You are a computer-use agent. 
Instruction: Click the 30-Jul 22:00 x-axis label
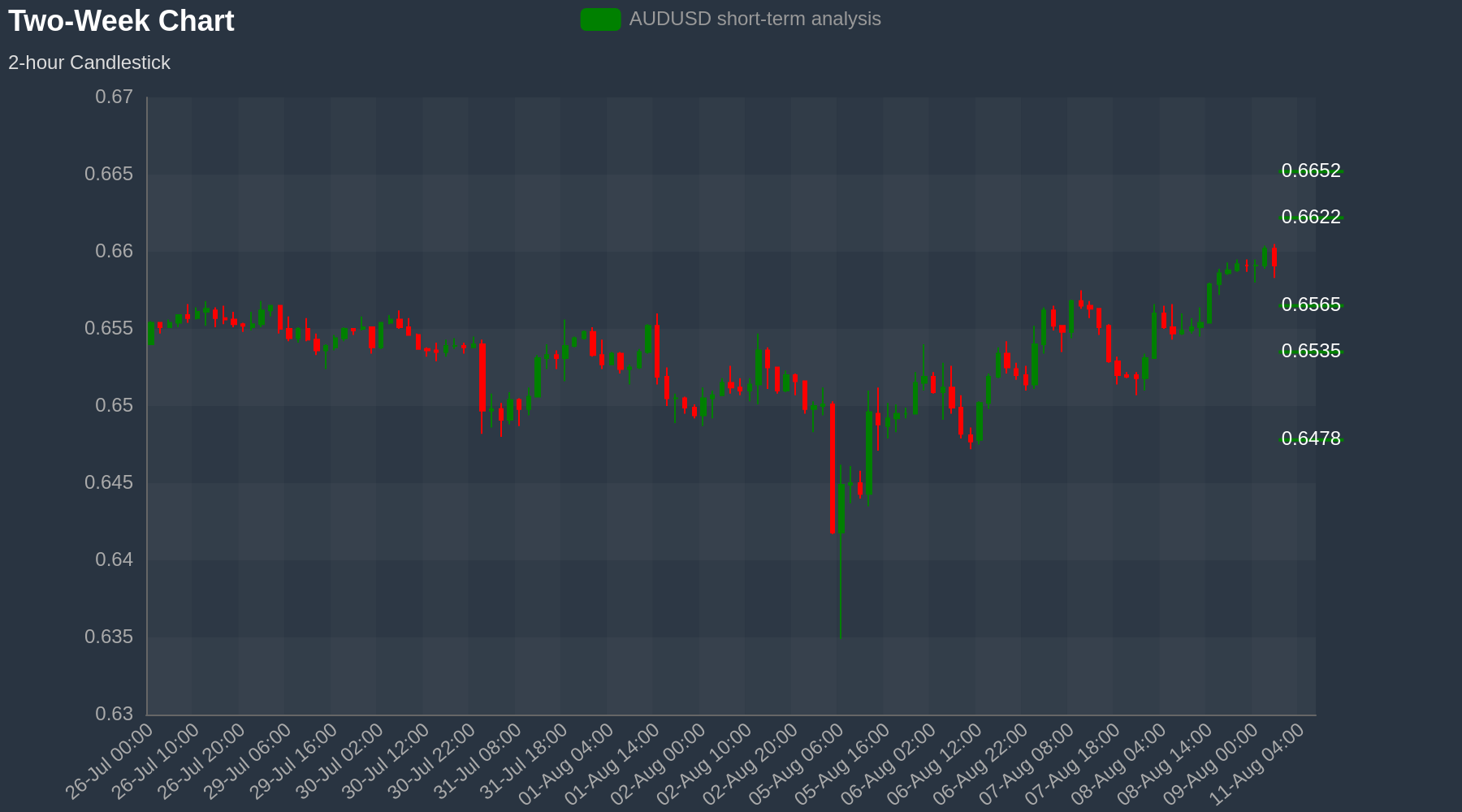[431, 762]
